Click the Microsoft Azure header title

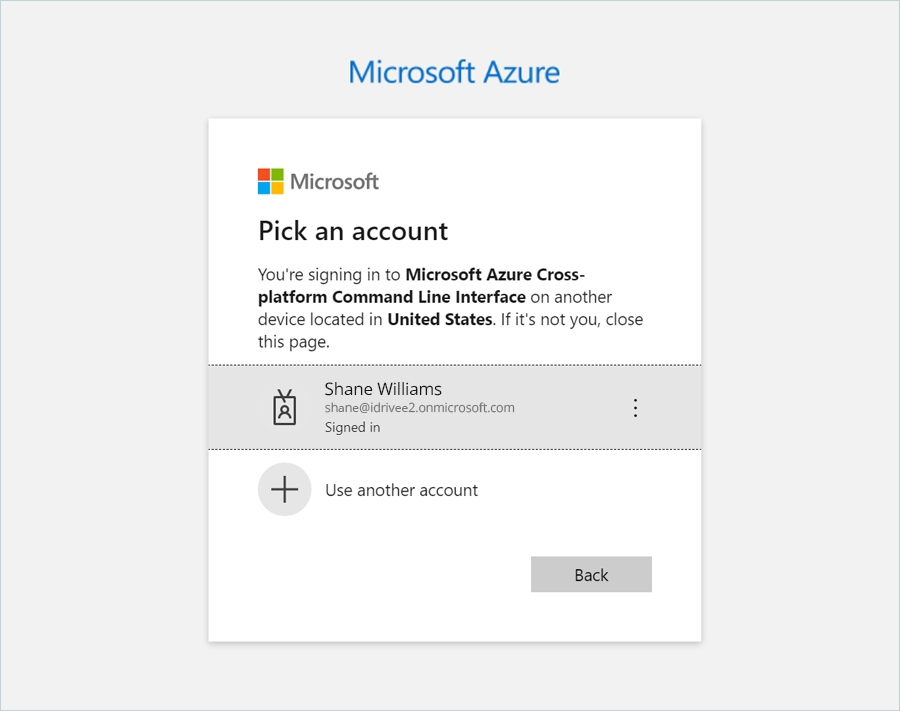point(454,72)
